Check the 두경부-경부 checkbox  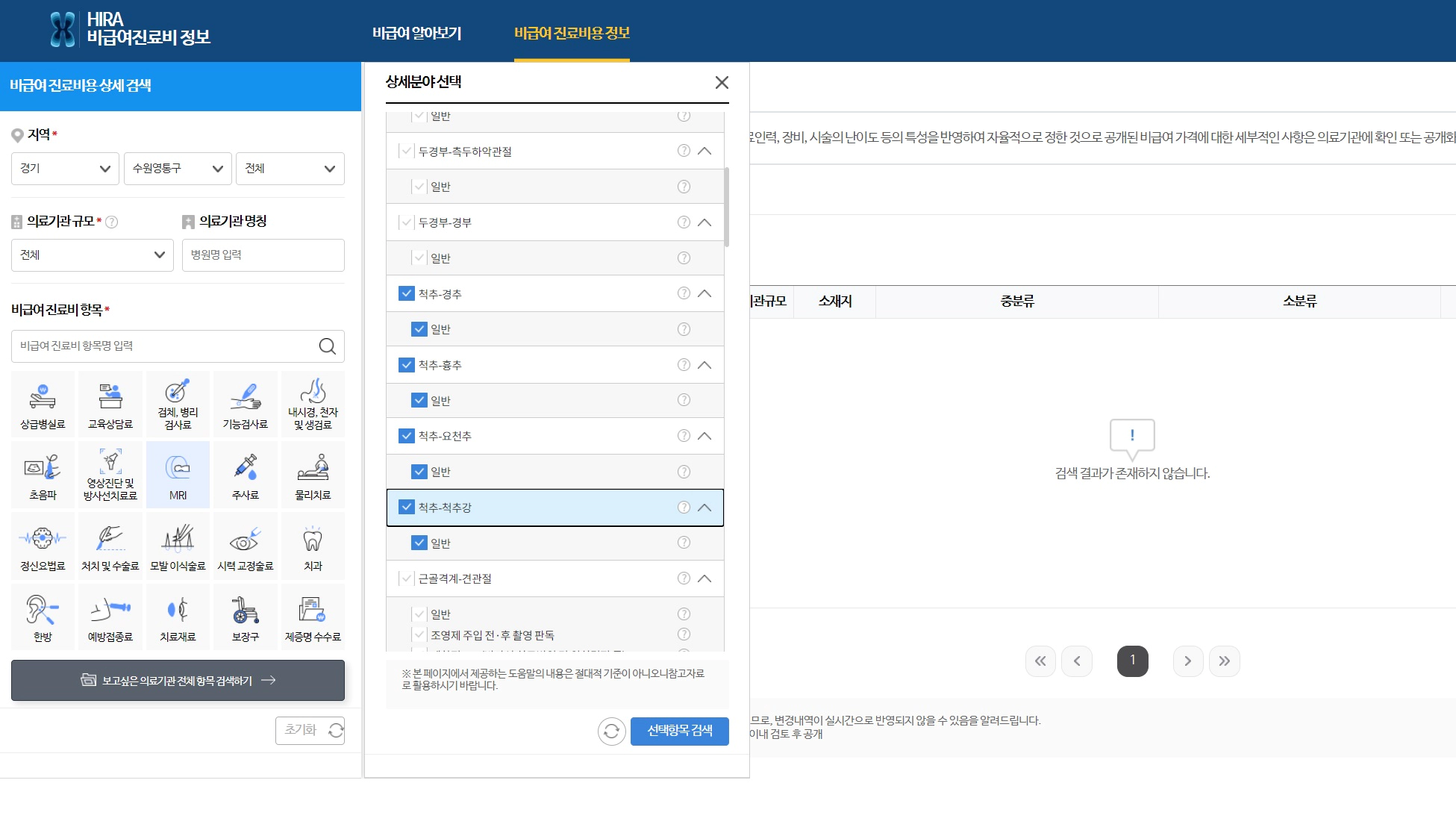(407, 222)
